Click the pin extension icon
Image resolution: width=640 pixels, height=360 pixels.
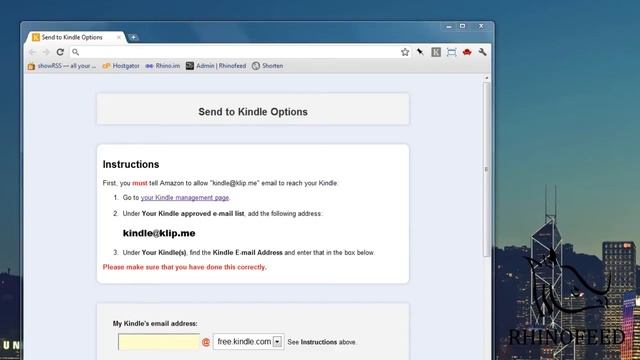(x=420, y=52)
